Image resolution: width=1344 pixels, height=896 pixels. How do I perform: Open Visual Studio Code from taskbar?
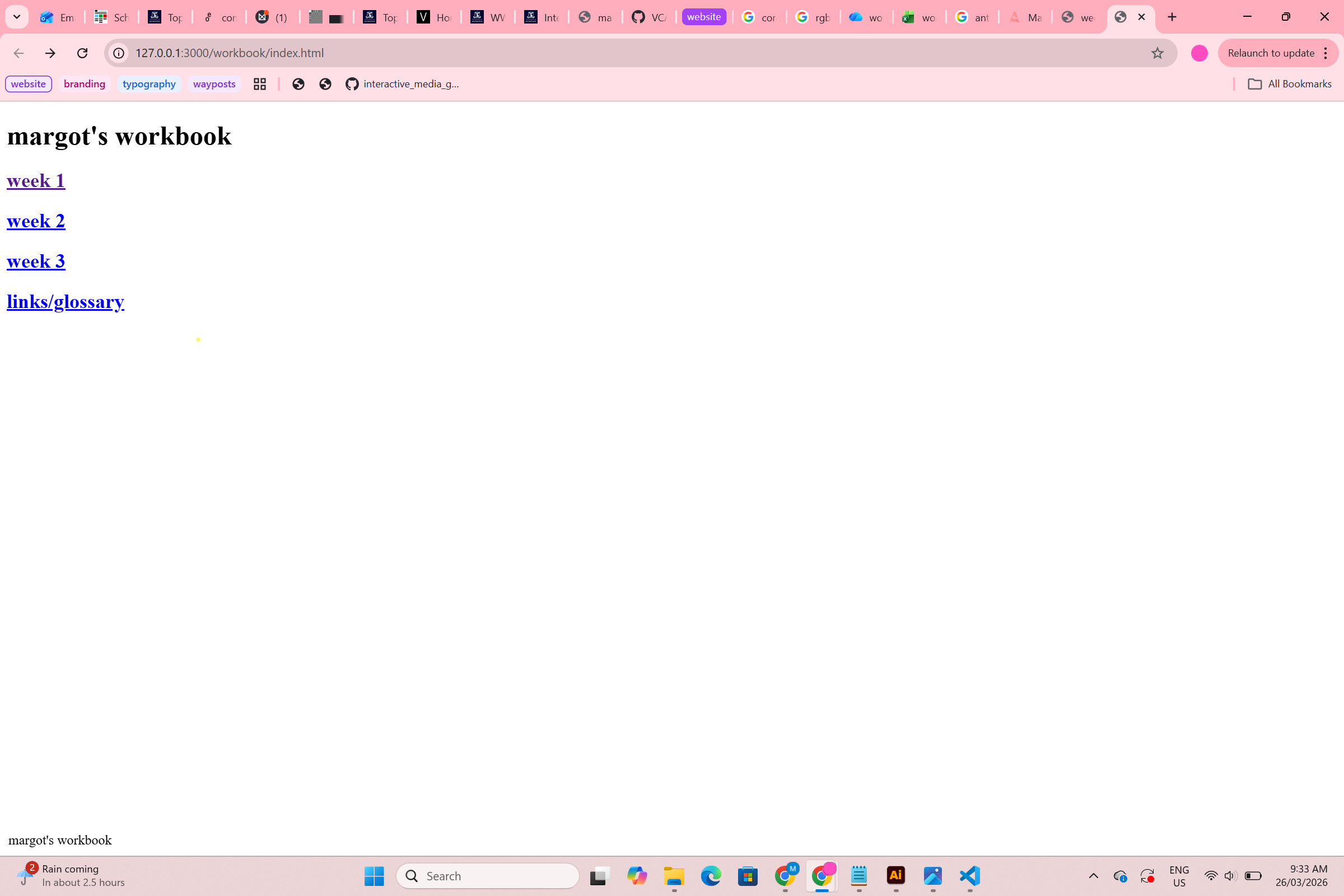click(970, 875)
